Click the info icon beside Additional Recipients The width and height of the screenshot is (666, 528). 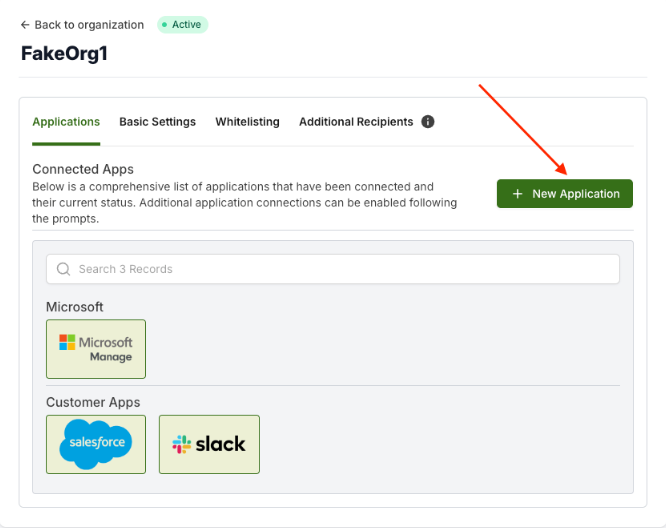point(428,122)
